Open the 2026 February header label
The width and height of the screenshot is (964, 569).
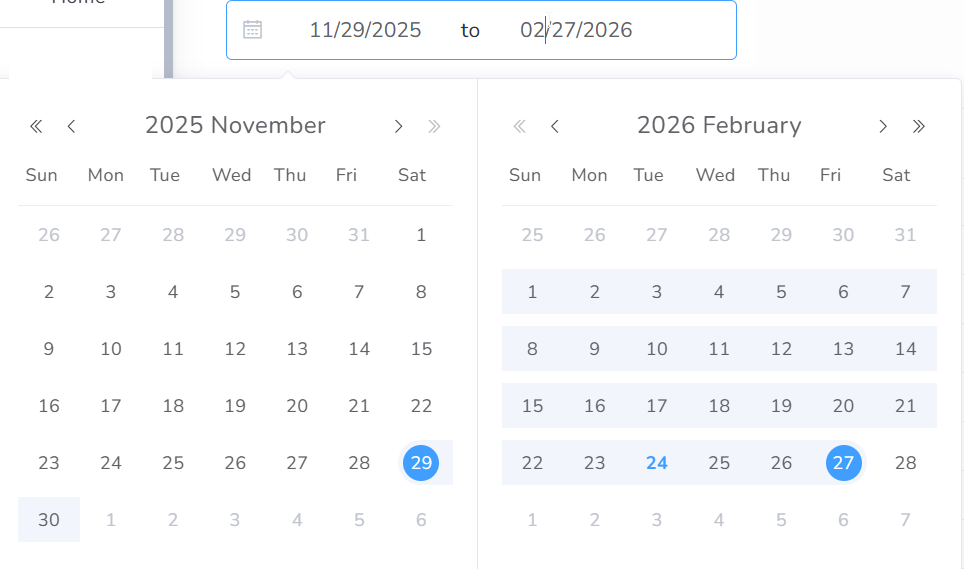(719, 125)
